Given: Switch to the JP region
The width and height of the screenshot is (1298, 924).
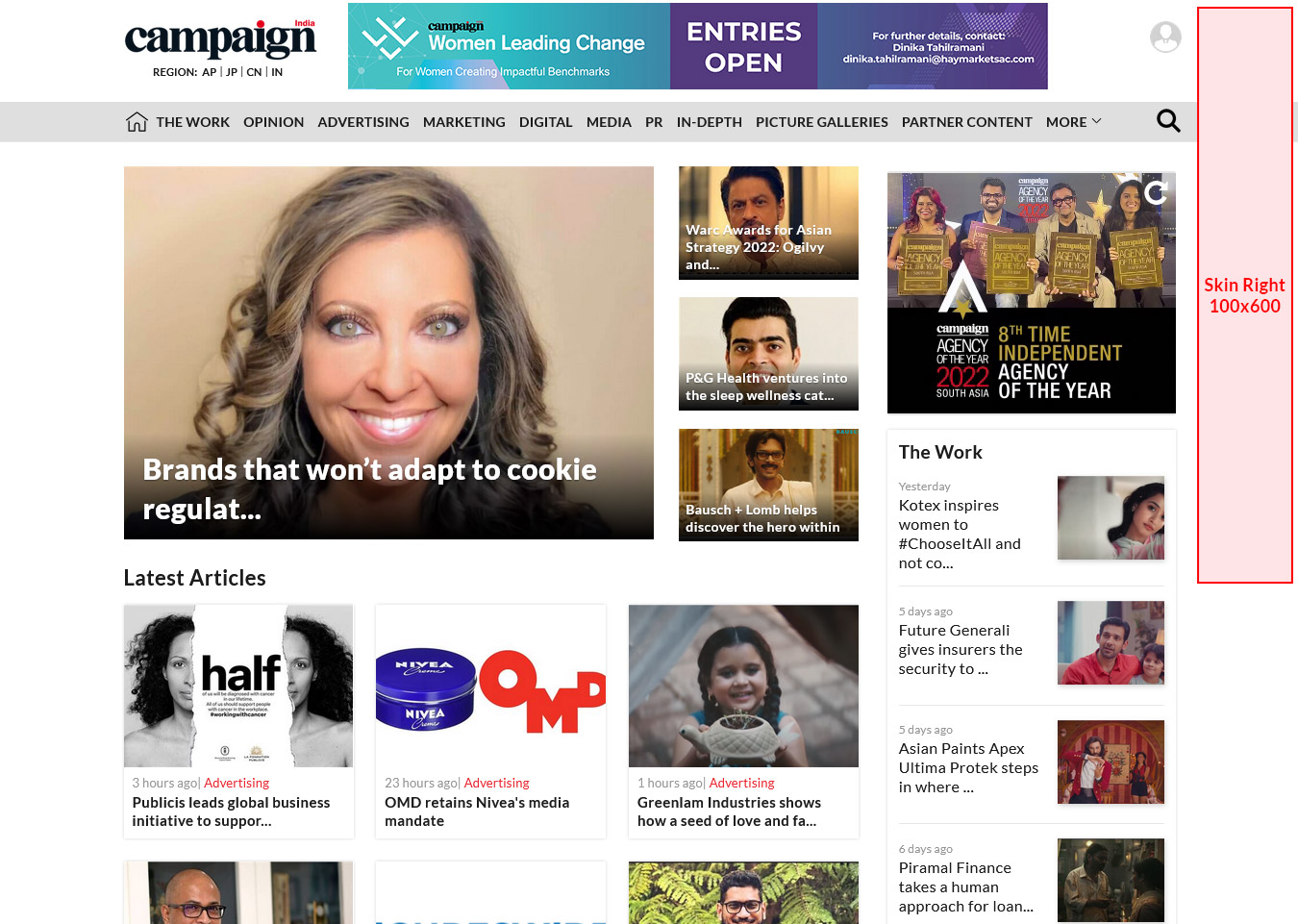Looking at the screenshot, I should tap(232, 72).
